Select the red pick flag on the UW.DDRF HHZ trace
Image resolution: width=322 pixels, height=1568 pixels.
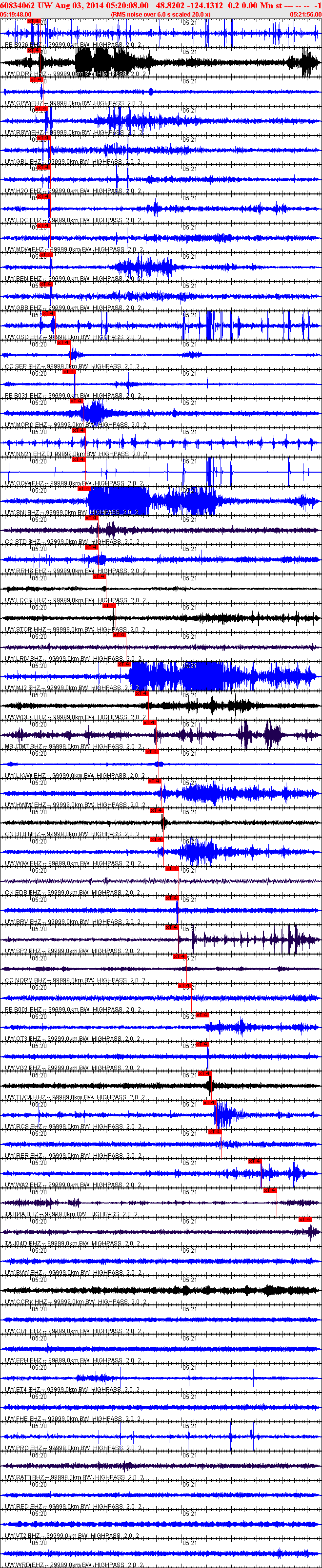pos(34,51)
